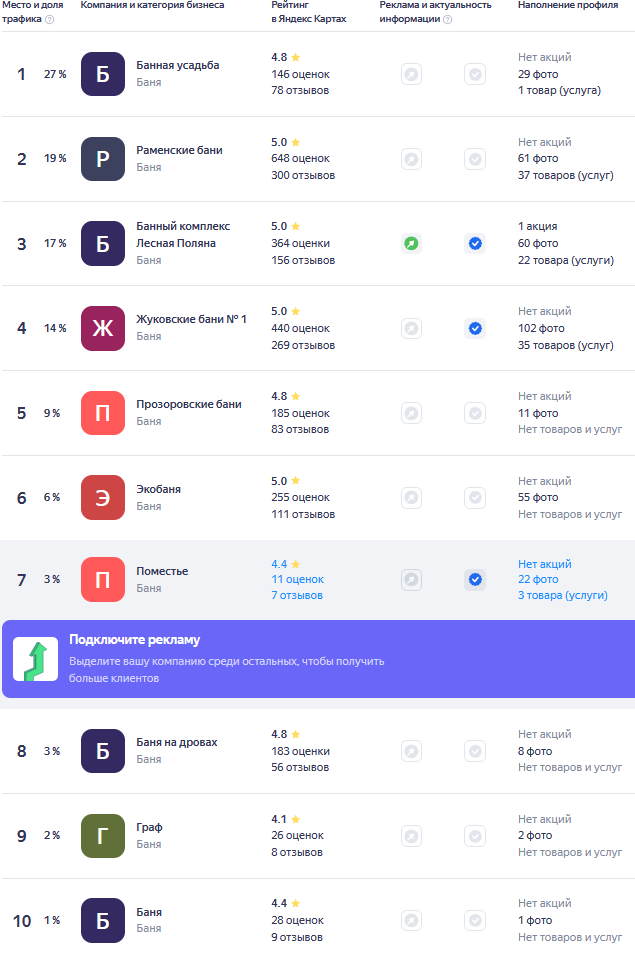Click green advertising icon for Лесная Поляна

[x=411, y=243]
